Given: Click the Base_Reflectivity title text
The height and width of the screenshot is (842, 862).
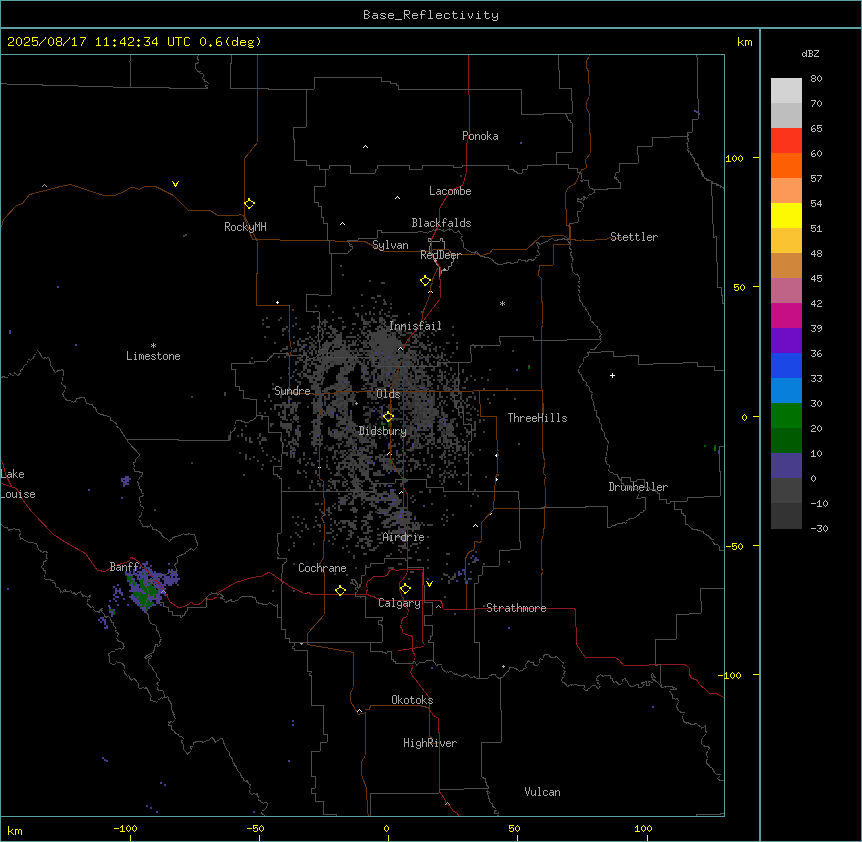Looking at the screenshot, I should (x=431, y=15).
